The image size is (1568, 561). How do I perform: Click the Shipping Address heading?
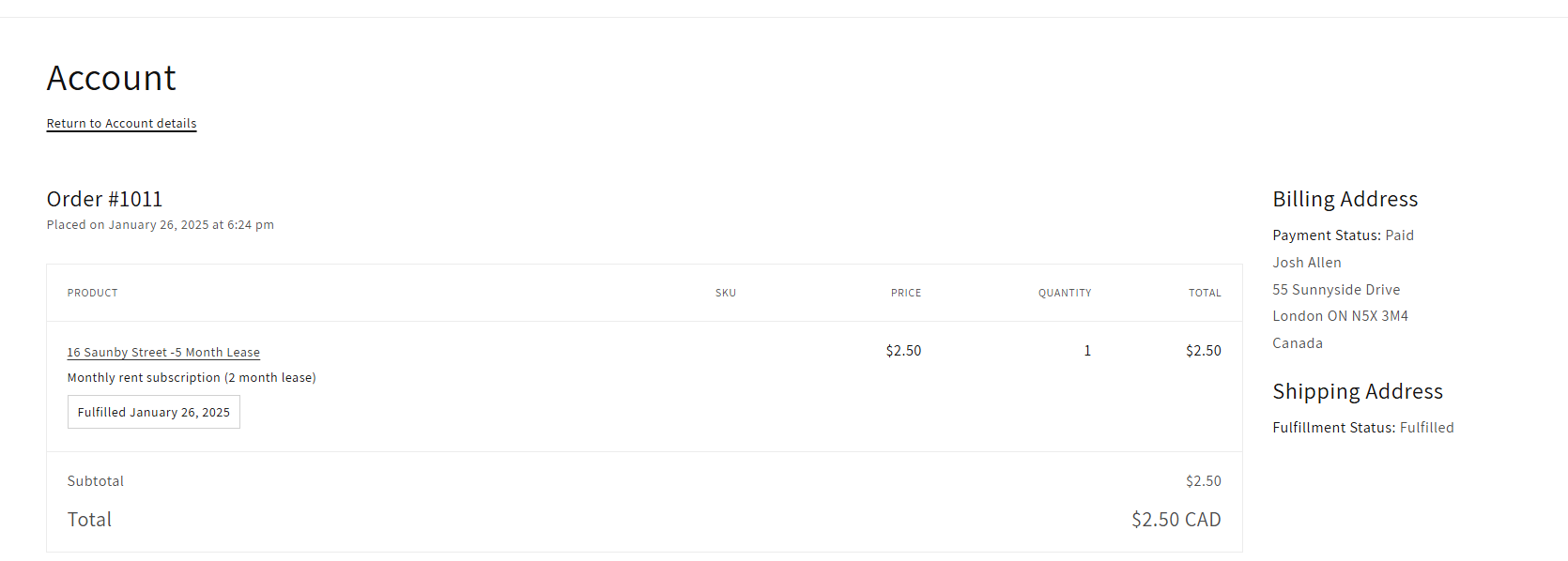tap(1357, 391)
